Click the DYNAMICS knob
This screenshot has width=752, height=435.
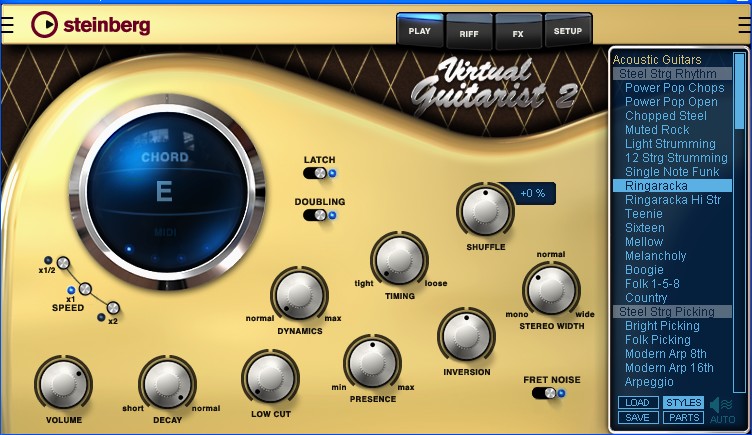(x=299, y=294)
